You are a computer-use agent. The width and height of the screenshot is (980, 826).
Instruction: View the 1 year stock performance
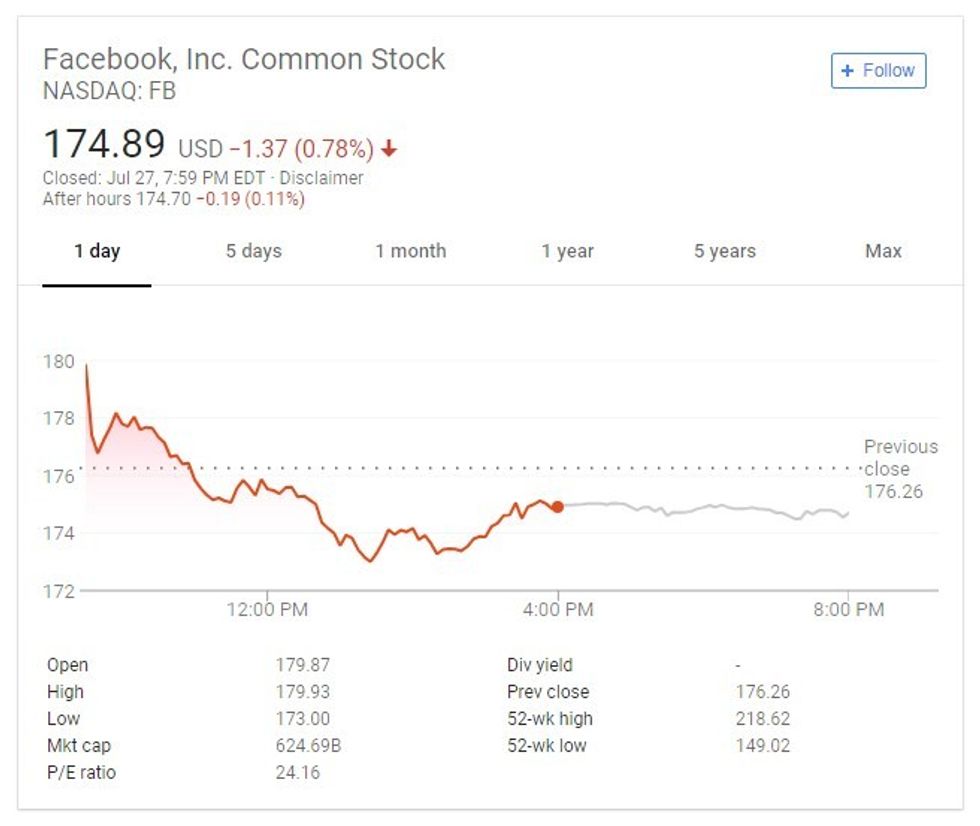(x=565, y=251)
